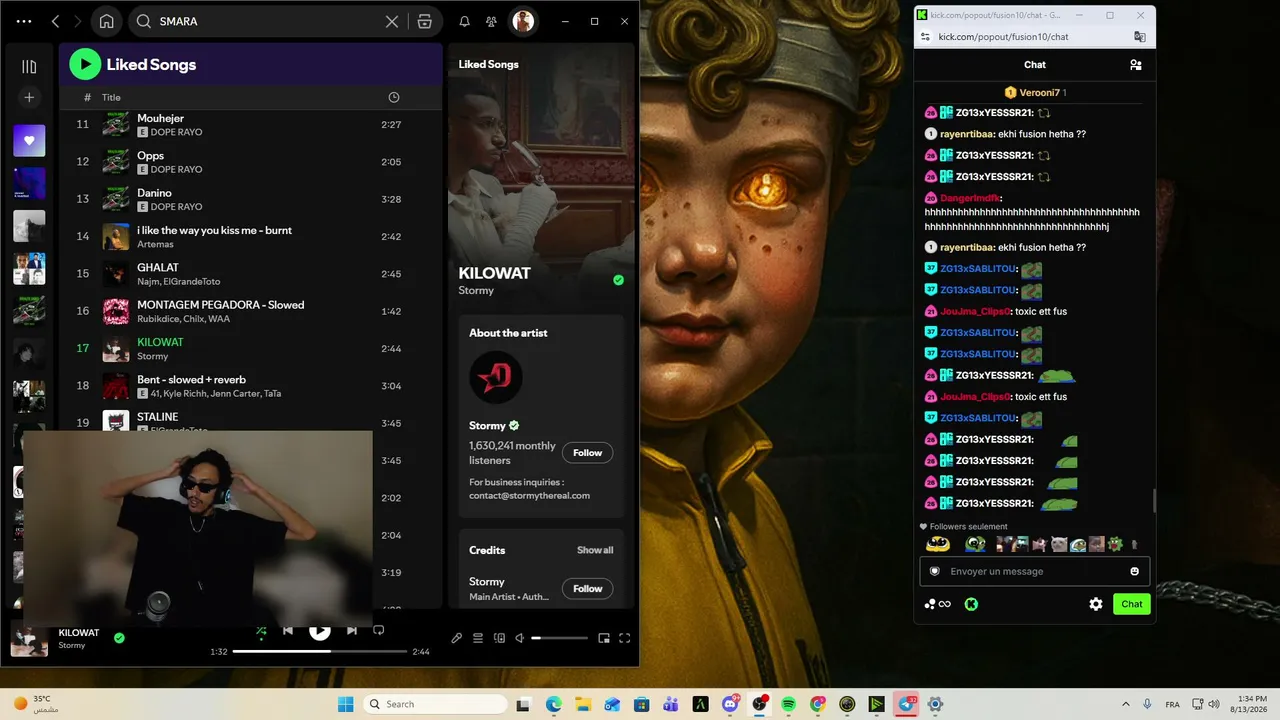1280x720 pixels.
Task: Seek within the song progress bar
Action: click(320, 651)
